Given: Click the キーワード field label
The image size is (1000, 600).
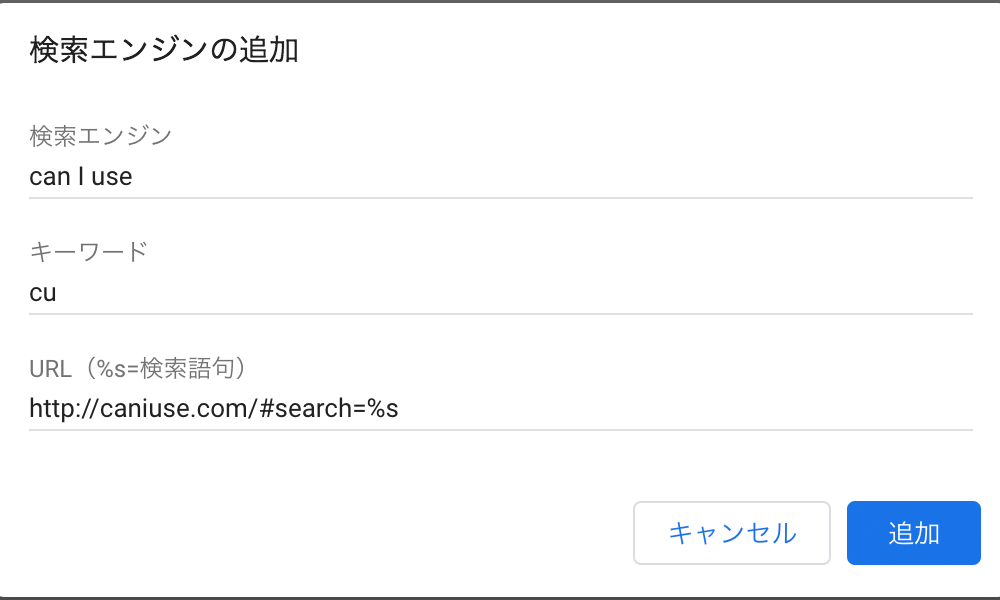Looking at the screenshot, I should click(x=89, y=252).
